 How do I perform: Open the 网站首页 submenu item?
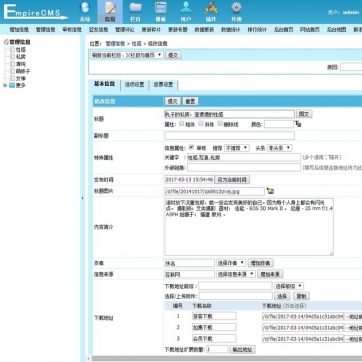point(310,30)
